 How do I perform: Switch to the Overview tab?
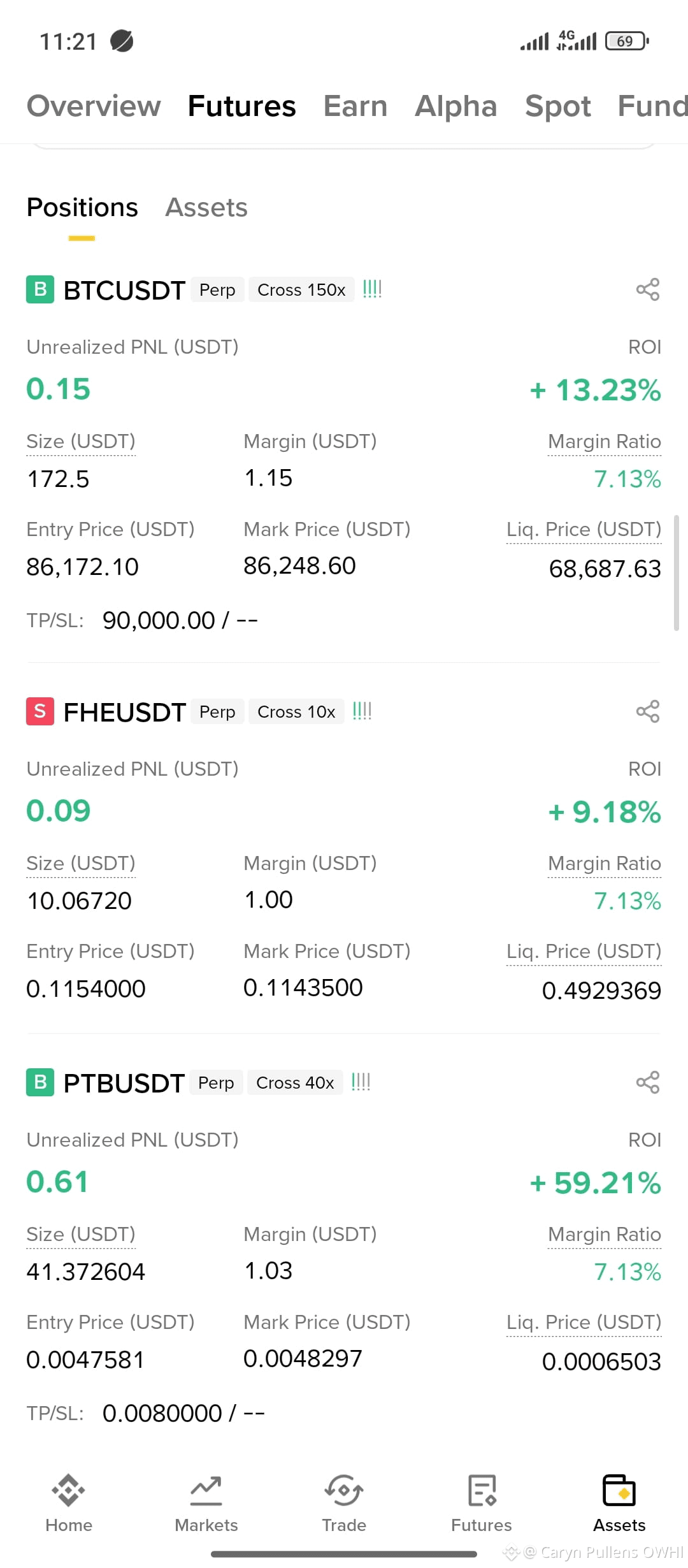coord(94,106)
